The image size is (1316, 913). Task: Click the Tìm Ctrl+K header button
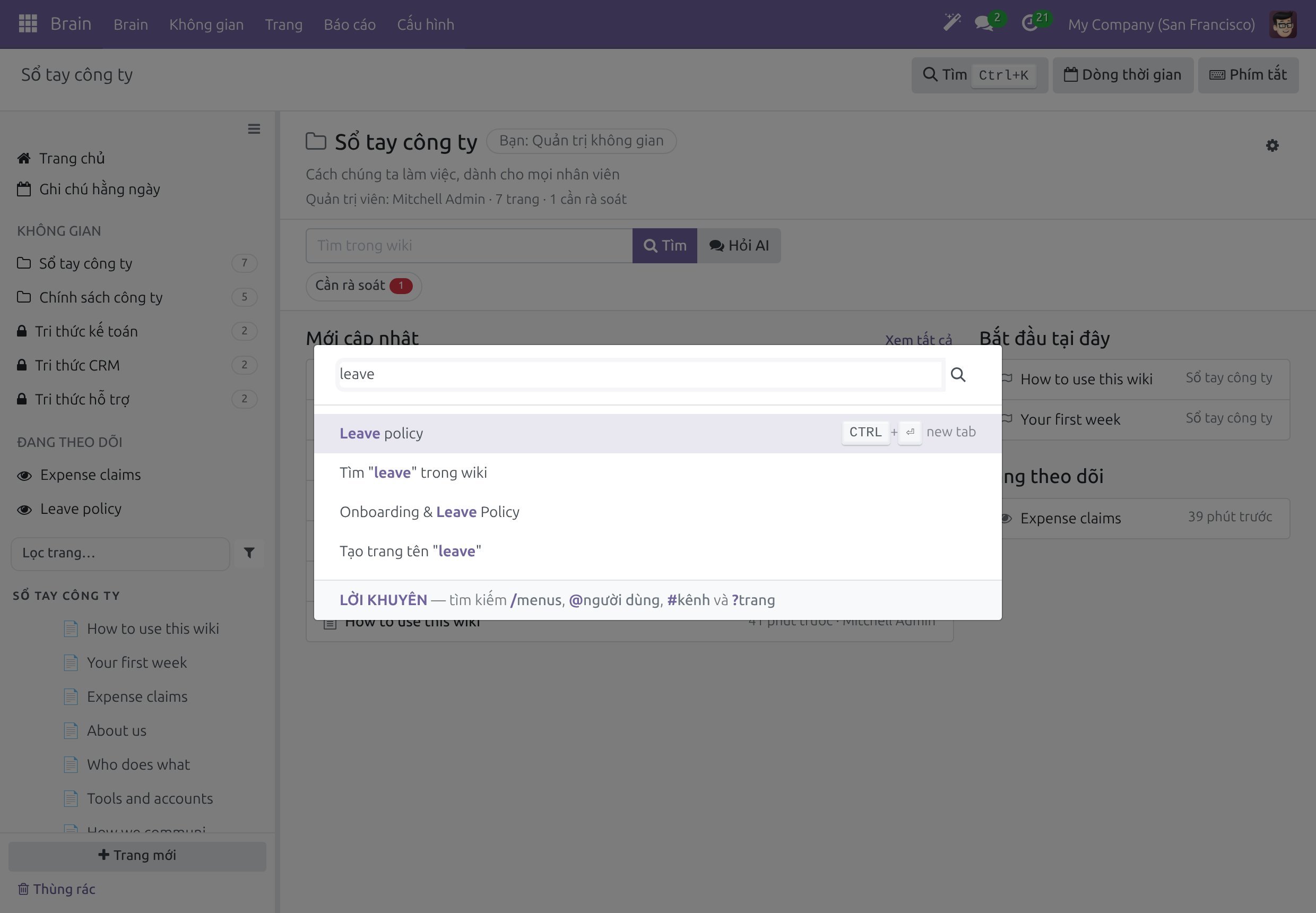click(980, 75)
